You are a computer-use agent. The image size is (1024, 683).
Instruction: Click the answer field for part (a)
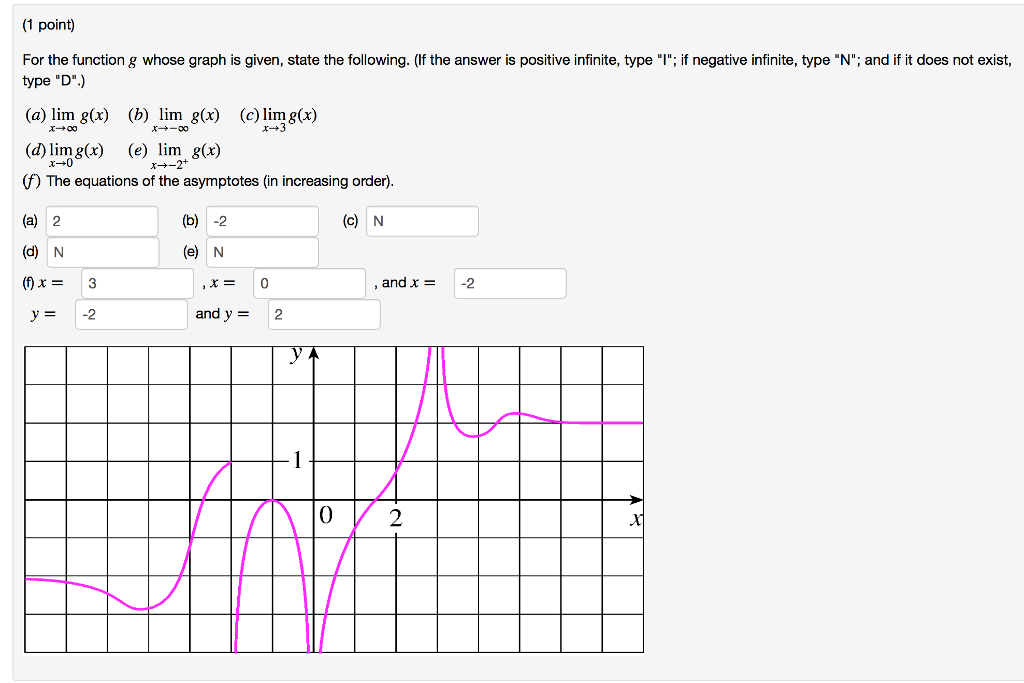(x=102, y=221)
